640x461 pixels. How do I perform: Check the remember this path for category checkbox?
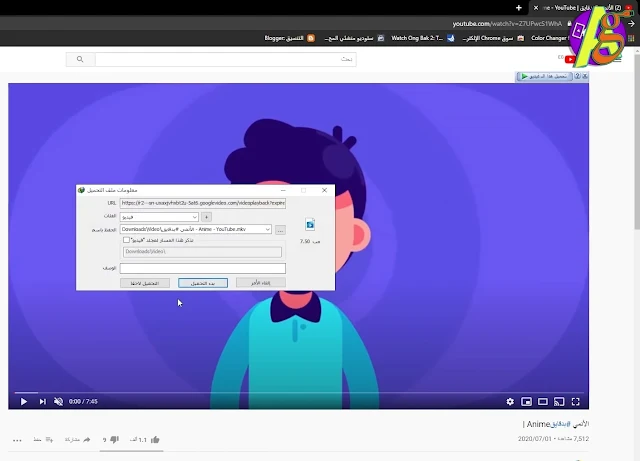[127, 240]
